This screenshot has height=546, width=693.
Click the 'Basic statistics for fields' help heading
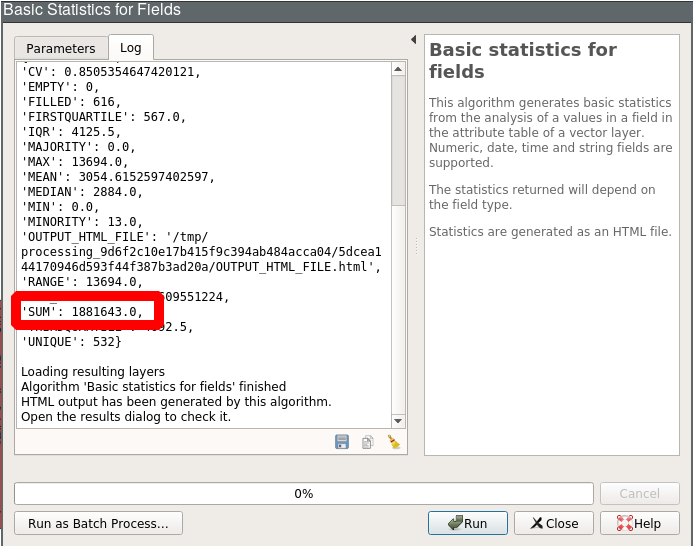tap(522, 60)
